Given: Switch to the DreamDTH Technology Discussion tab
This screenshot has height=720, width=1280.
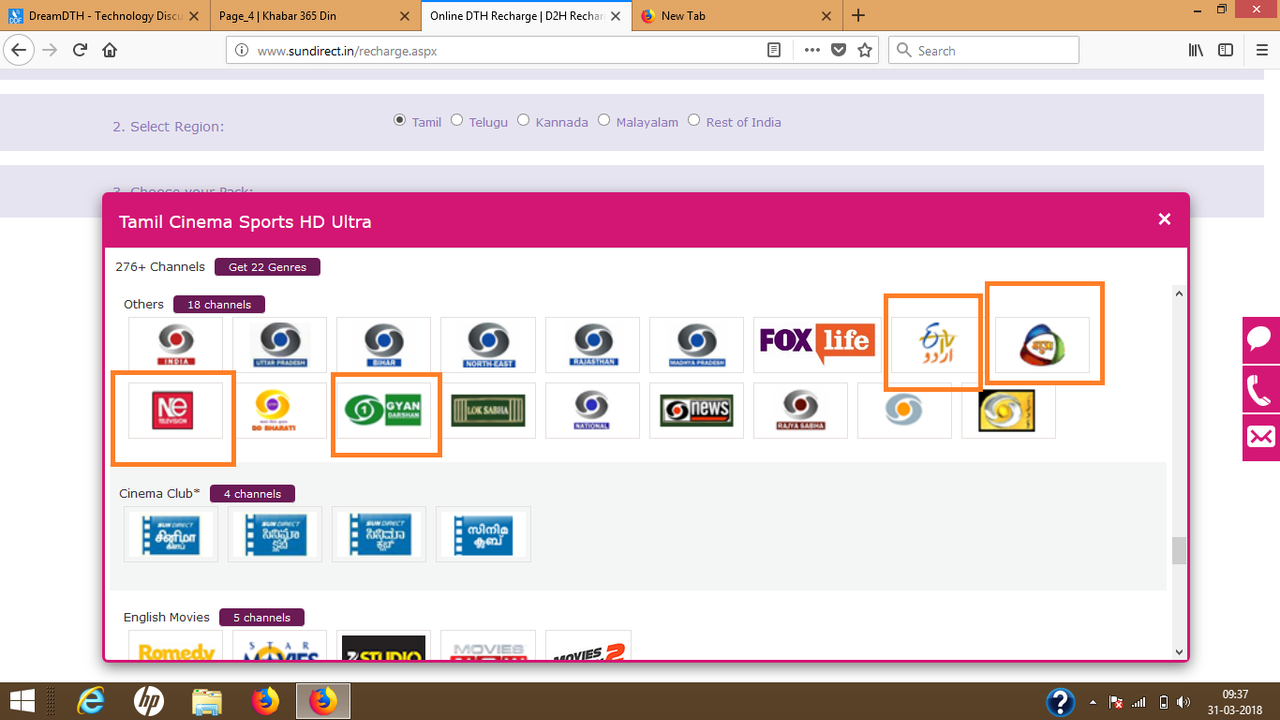Looking at the screenshot, I should pyautogui.click(x=105, y=16).
